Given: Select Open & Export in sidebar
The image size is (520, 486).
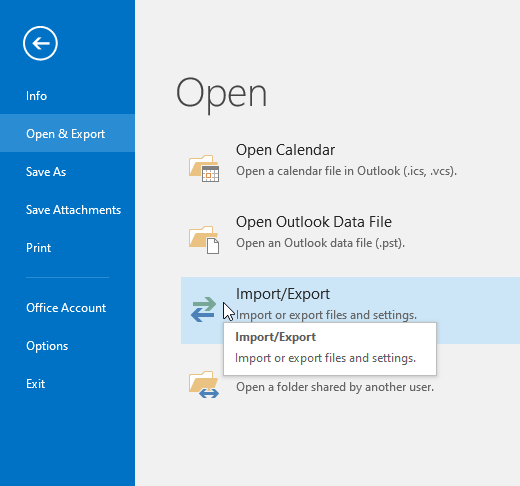Looking at the screenshot, I should click(x=67, y=133).
